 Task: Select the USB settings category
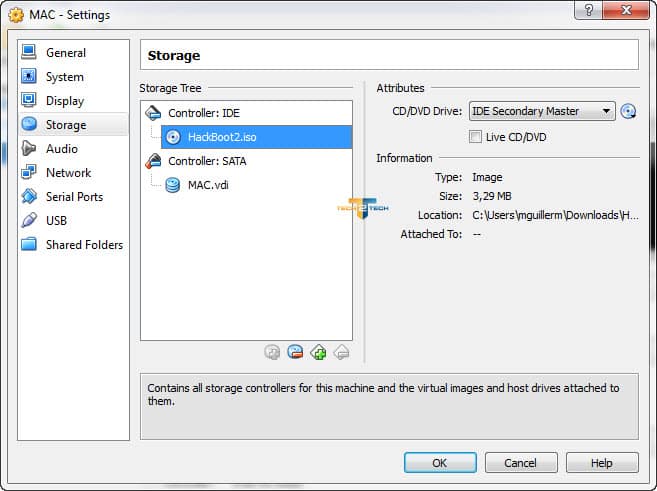(x=56, y=221)
